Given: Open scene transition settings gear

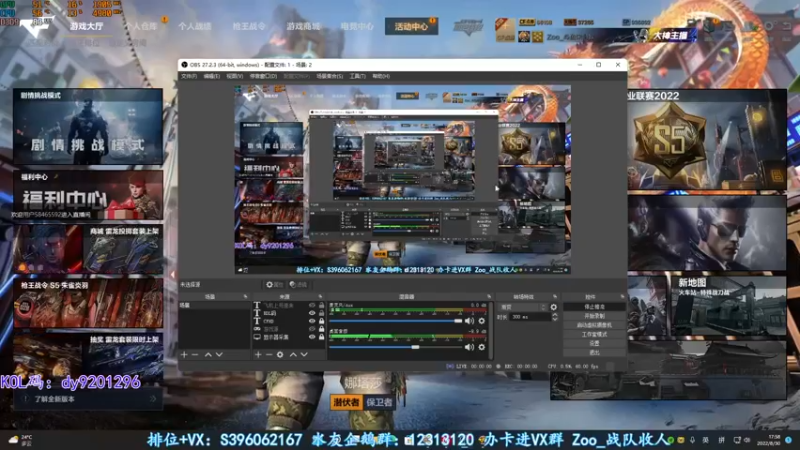Looking at the screenshot, I should coord(554,307).
